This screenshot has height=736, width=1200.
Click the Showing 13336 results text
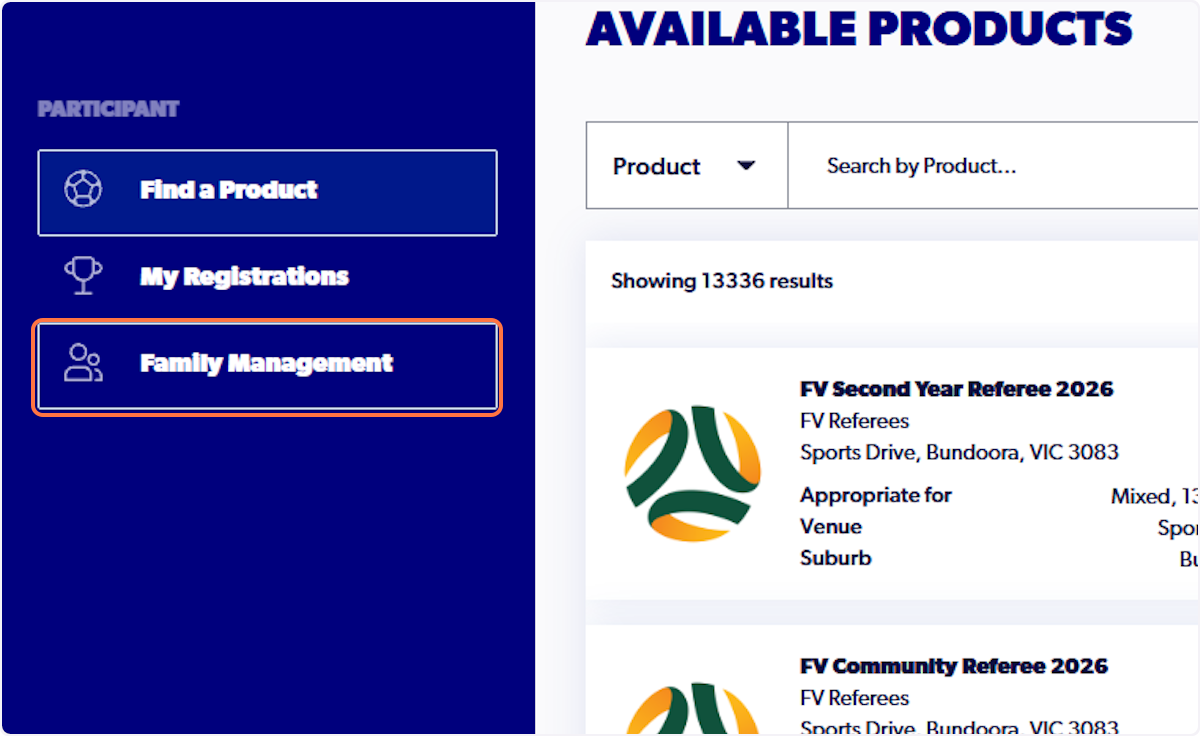721,281
